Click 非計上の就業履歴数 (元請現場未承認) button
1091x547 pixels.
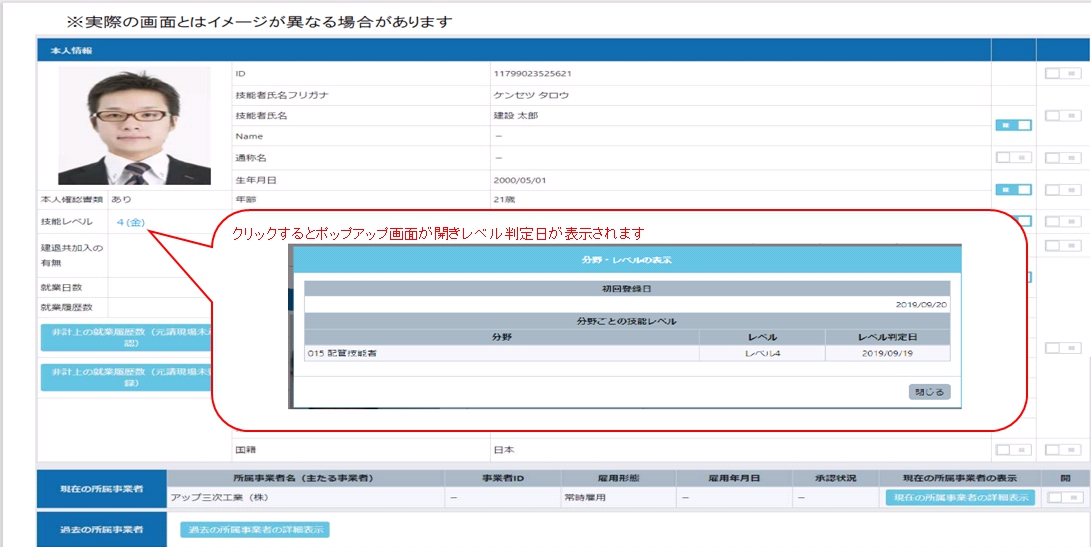coord(123,337)
